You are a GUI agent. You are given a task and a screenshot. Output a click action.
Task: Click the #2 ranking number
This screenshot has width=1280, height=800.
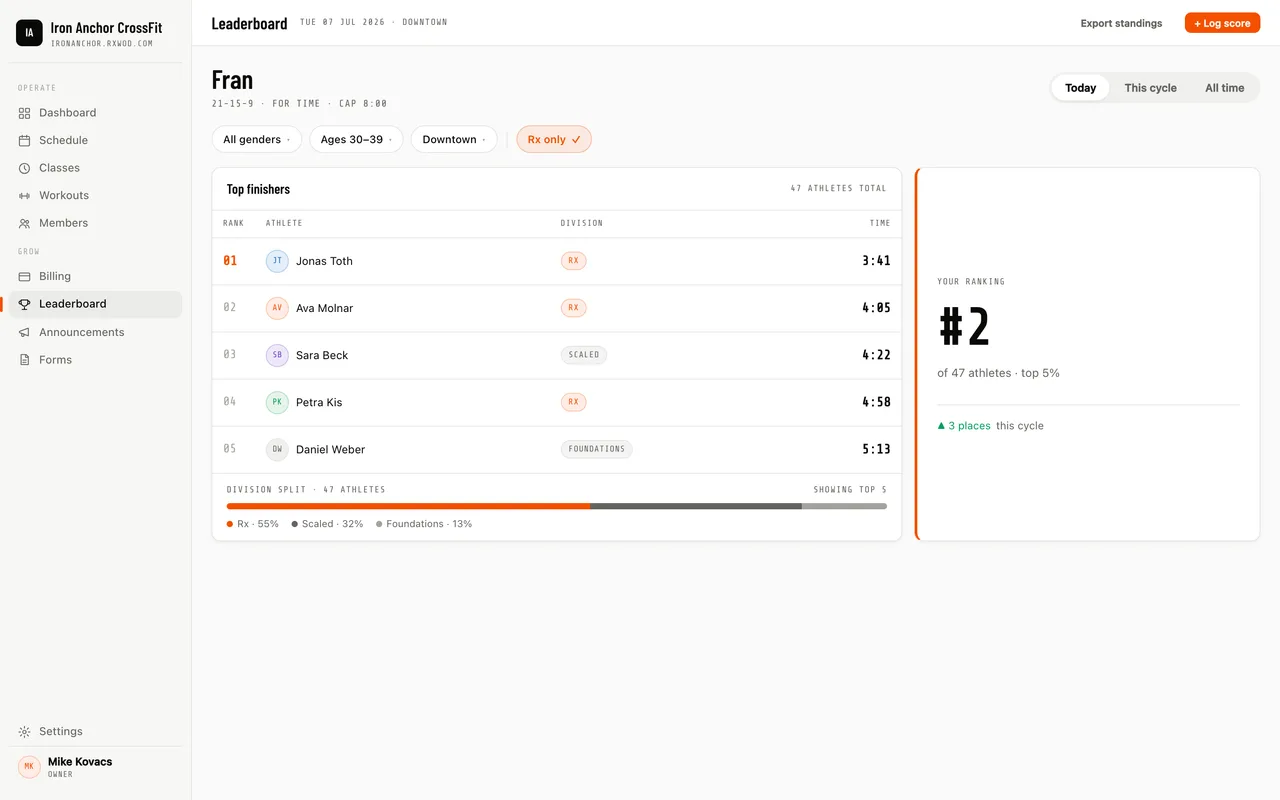(964, 326)
